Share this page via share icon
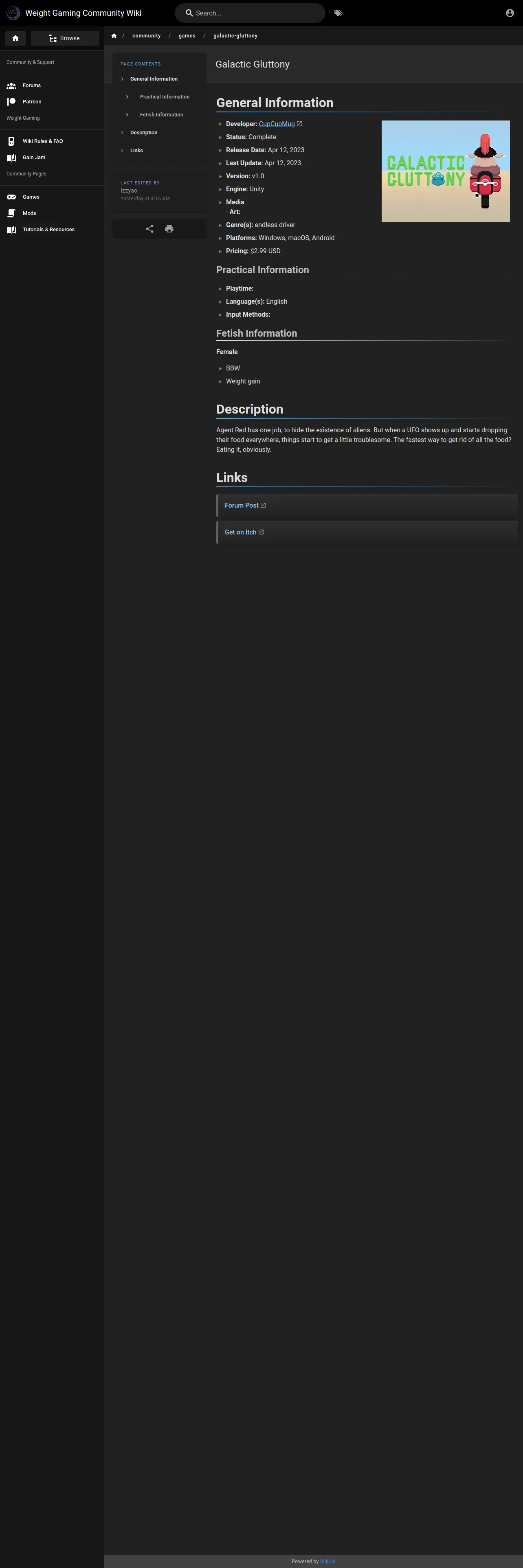Image resolution: width=523 pixels, height=1568 pixels. click(150, 229)
